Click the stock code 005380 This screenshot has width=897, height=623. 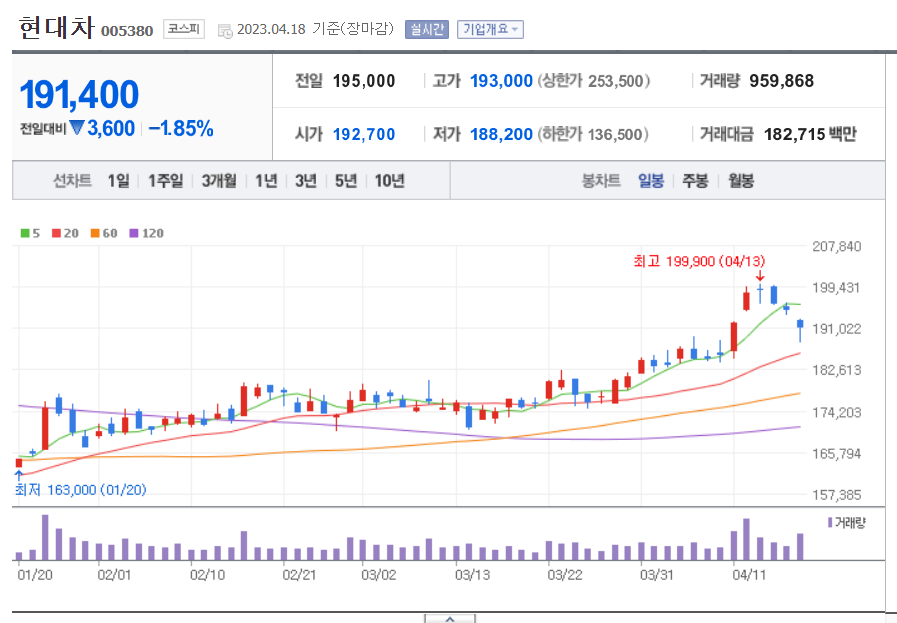click(x=127, y=31)
